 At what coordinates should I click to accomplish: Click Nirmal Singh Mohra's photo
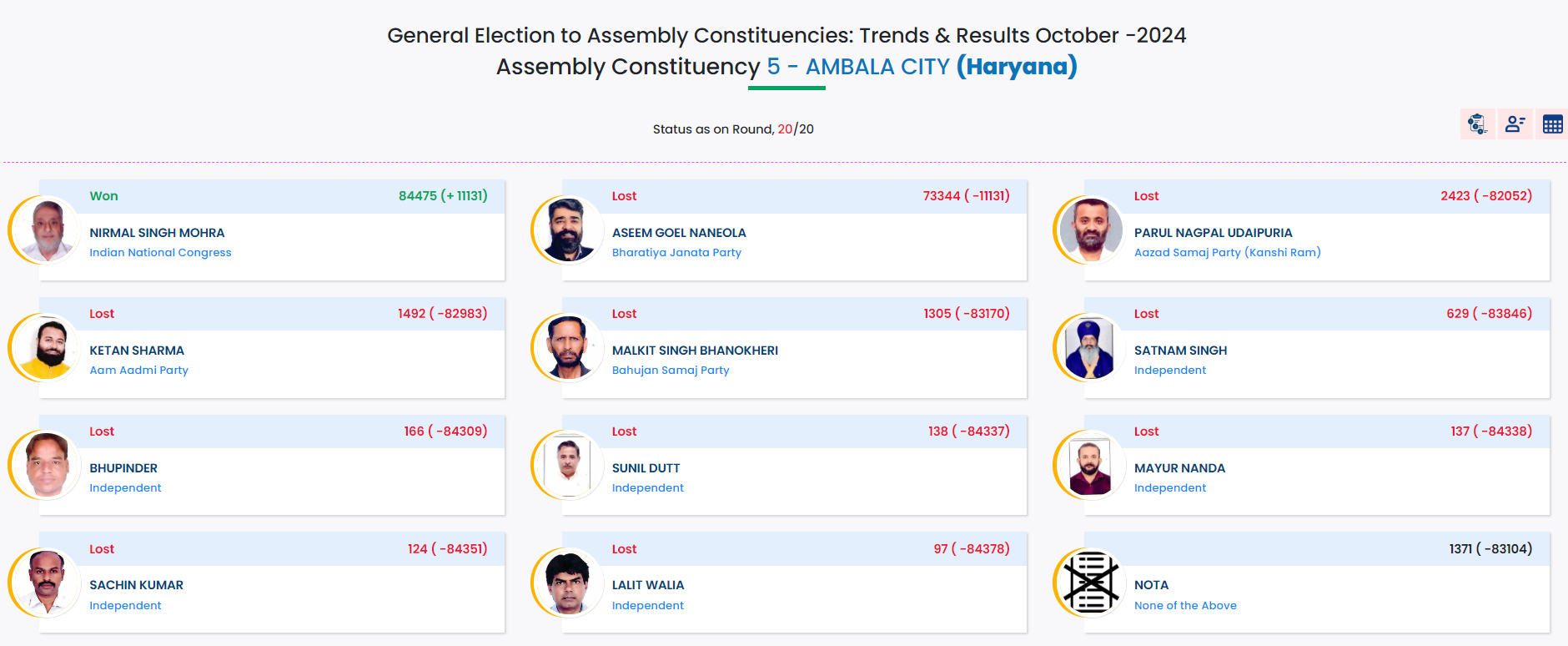pyautogui.click(x=46, y=230)
